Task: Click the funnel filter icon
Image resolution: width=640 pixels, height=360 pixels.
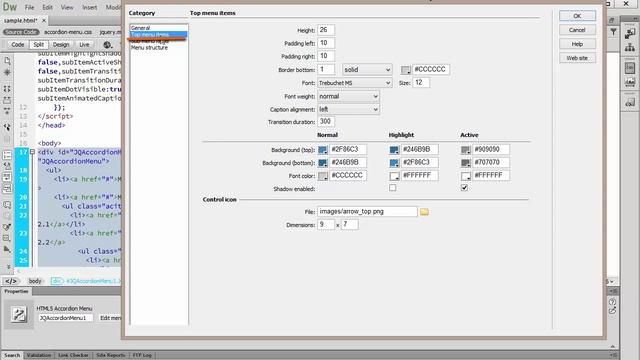Action: (x=613, y=32)
